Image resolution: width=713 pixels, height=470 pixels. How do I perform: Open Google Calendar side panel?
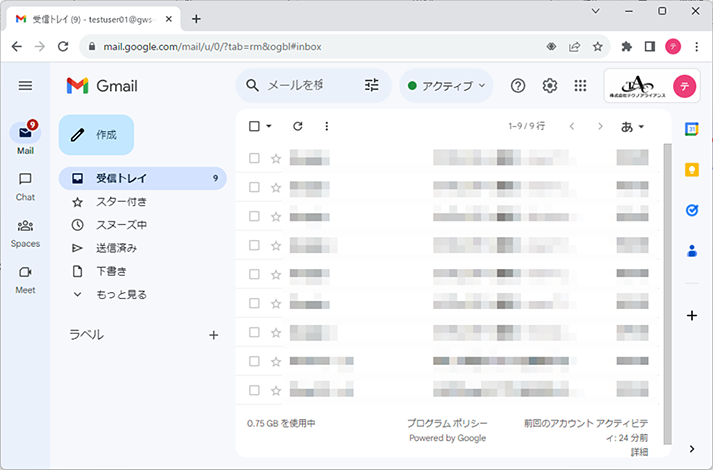pos(692,129)
